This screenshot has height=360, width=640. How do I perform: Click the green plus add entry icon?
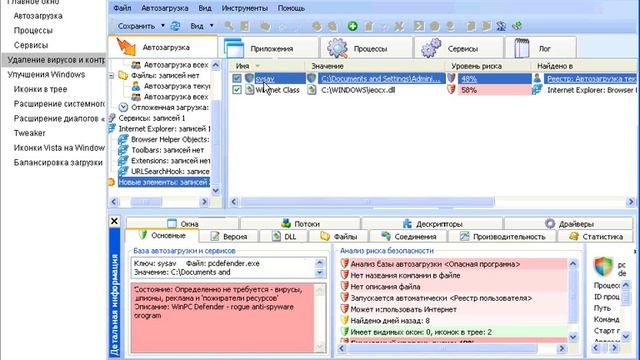(352, 26)
